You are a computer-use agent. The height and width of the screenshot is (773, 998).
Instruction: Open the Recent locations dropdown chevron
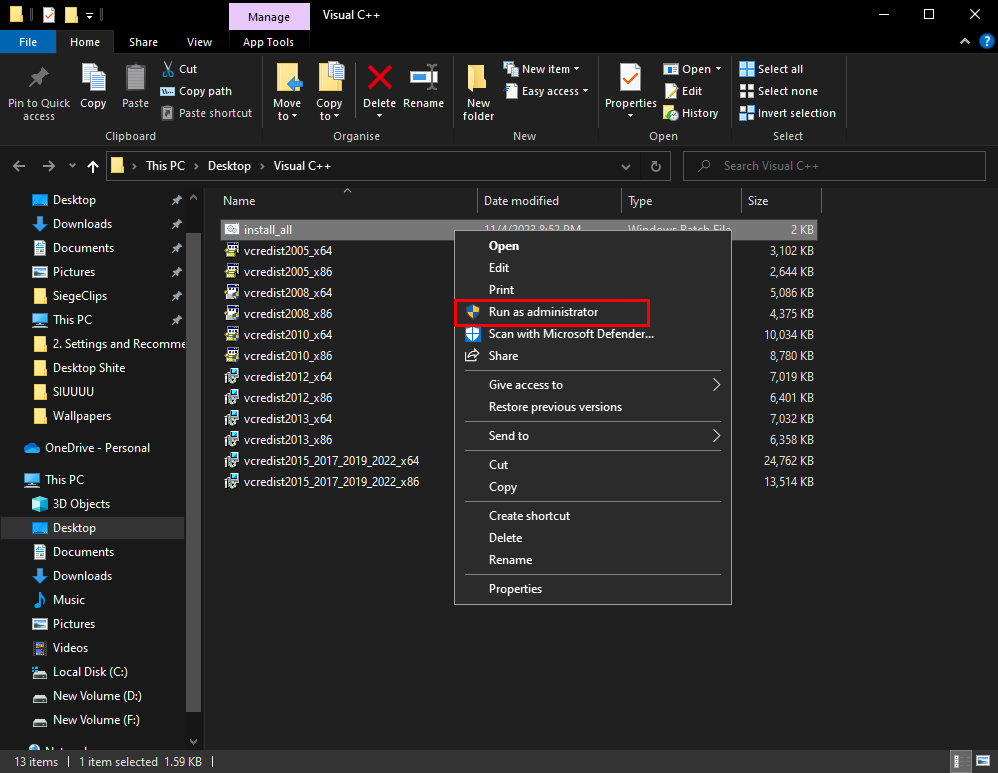pos(73,166)
